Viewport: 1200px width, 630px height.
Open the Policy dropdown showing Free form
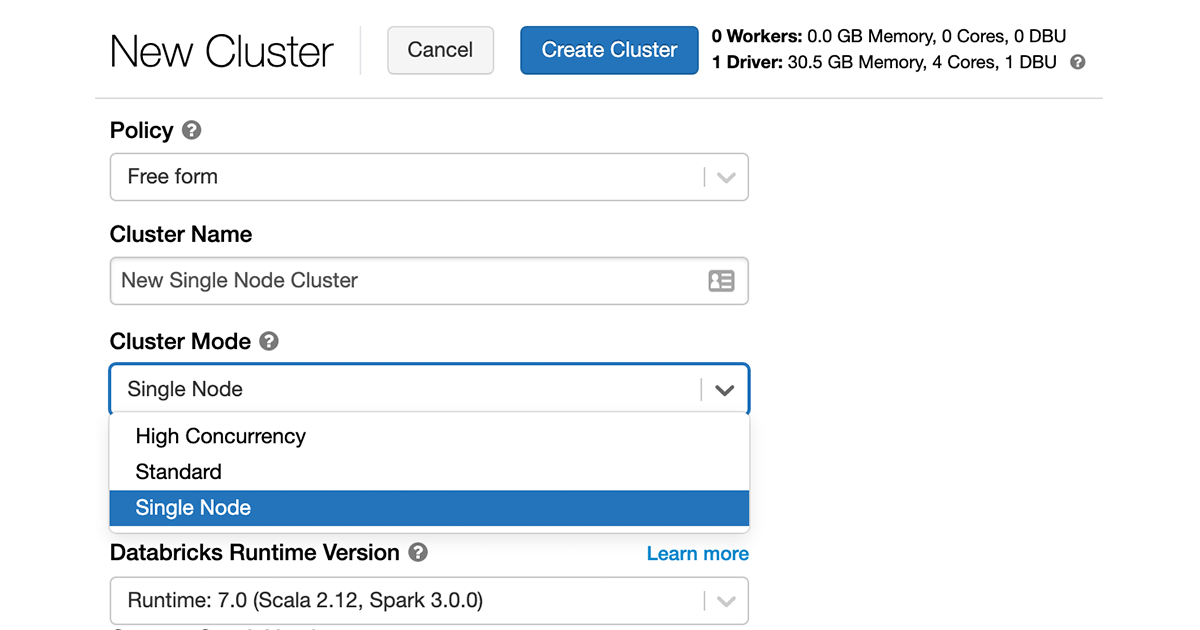410,177
